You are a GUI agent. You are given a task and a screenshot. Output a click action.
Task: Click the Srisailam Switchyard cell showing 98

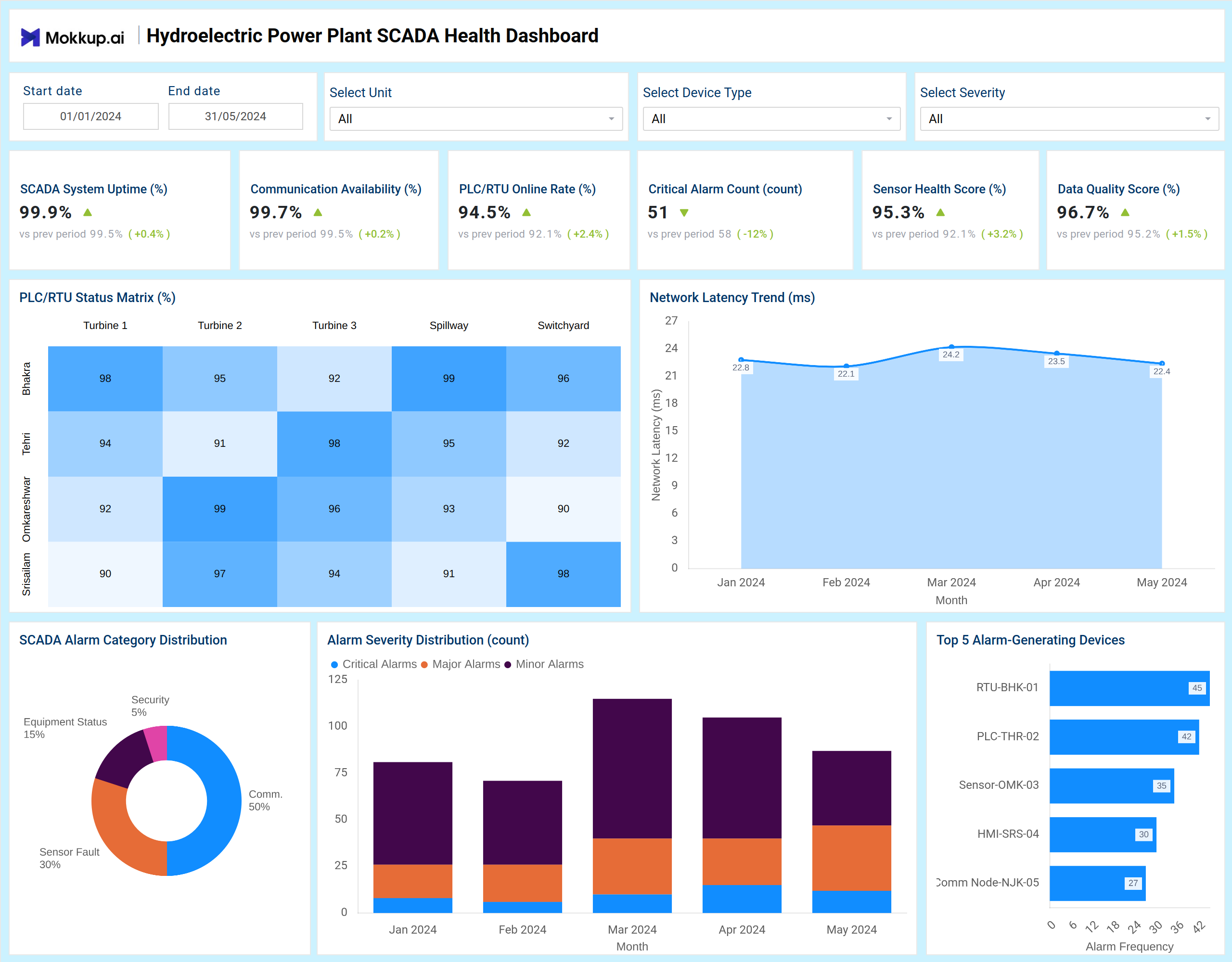pyautogui.click(x=564, y=574)
